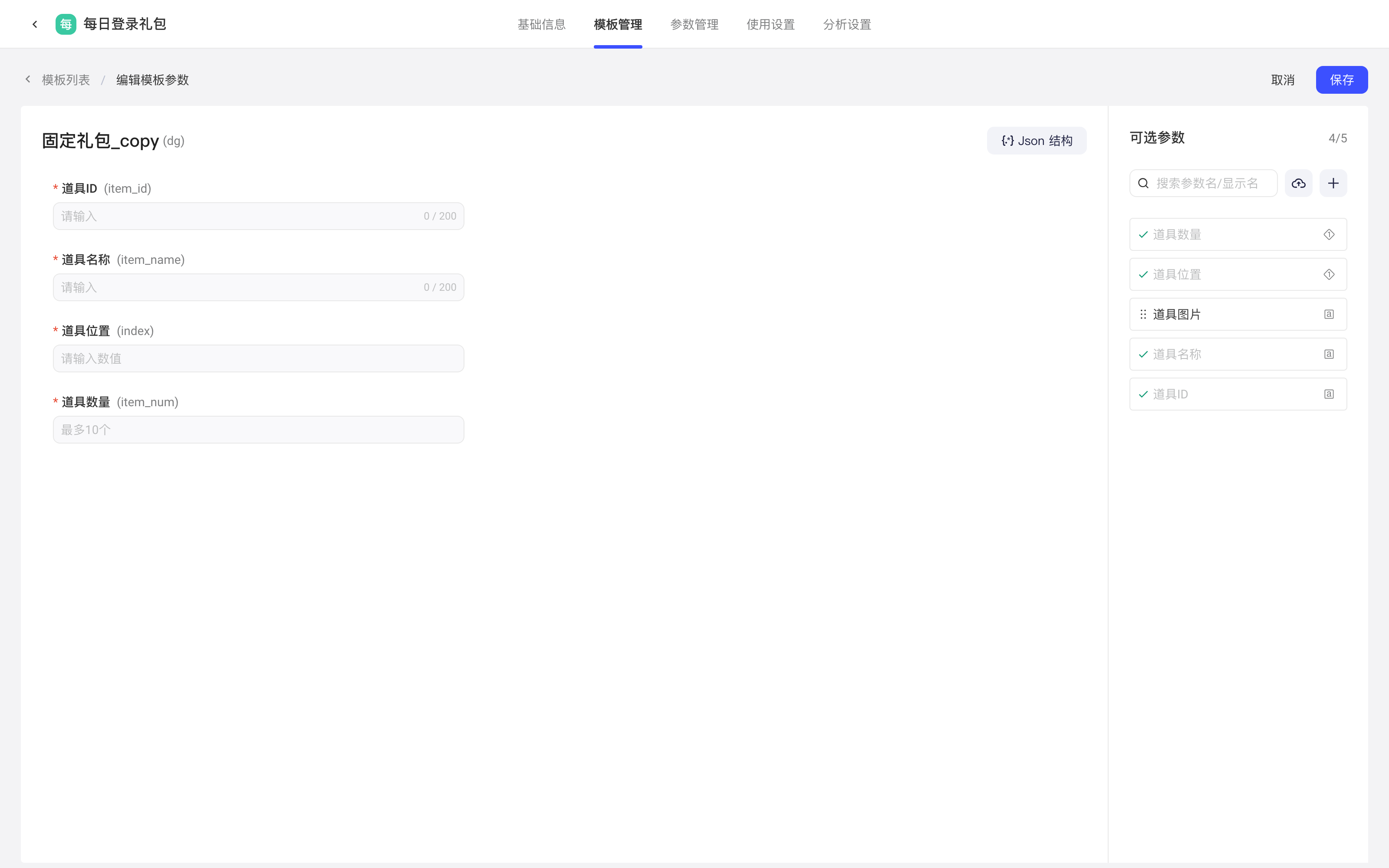Focus the 搜索参数名/显示名 search box
This screenshot has height=868, width=1389.
(1203, 183)
